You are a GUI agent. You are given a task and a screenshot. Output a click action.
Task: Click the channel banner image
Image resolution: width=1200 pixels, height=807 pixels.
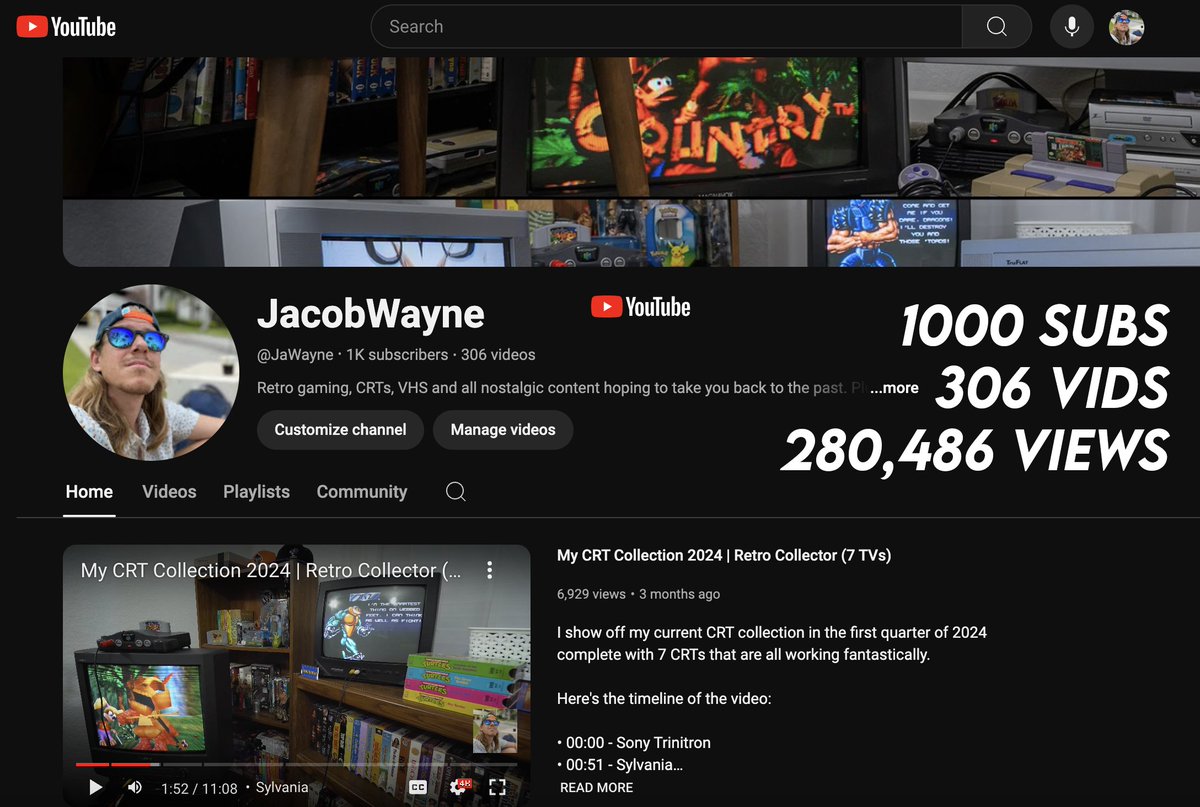click(x=631, y=162)
